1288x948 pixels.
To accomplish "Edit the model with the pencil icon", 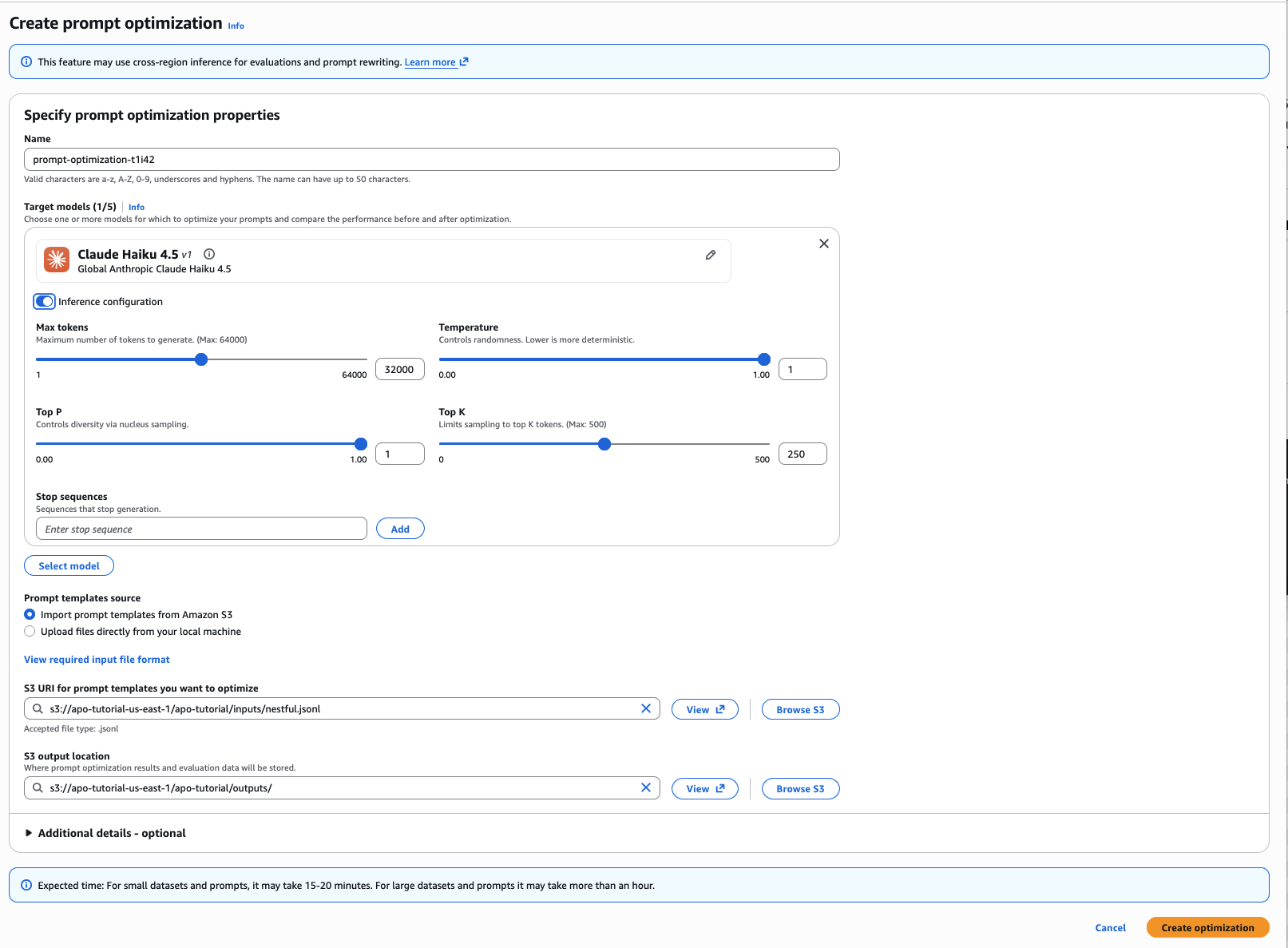I will (x=711, y=255).
